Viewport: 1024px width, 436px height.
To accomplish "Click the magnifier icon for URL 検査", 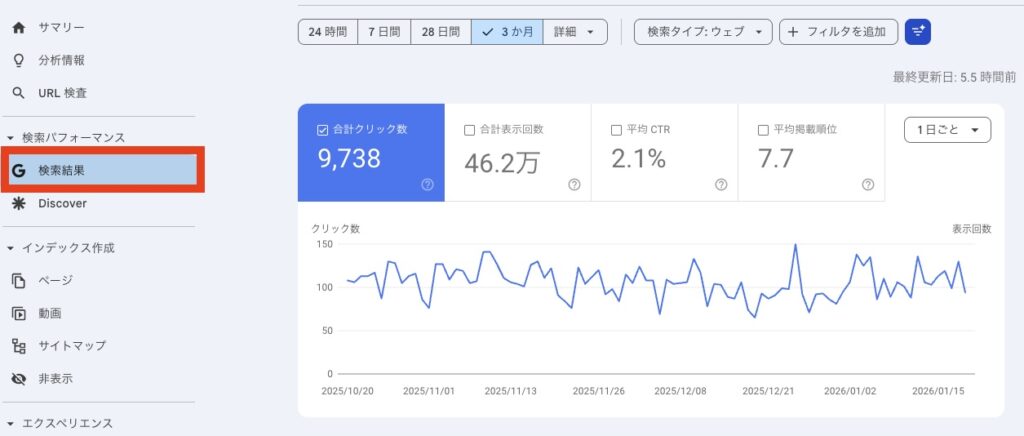I will 18,93.
